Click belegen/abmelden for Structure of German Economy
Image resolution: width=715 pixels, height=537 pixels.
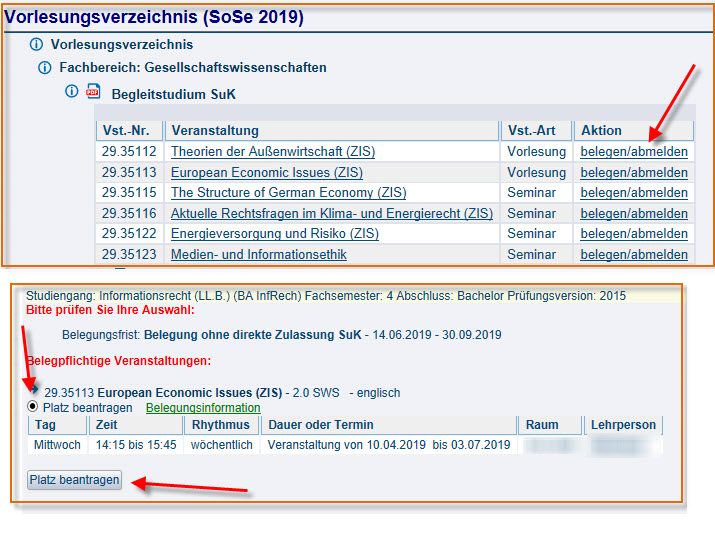pyautogui.click(x=634, y=192)
